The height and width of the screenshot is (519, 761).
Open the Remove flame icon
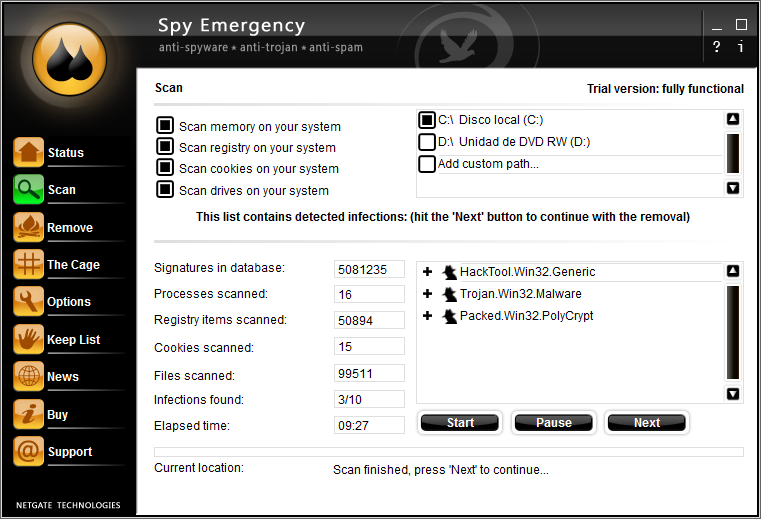tap(28, 227)
